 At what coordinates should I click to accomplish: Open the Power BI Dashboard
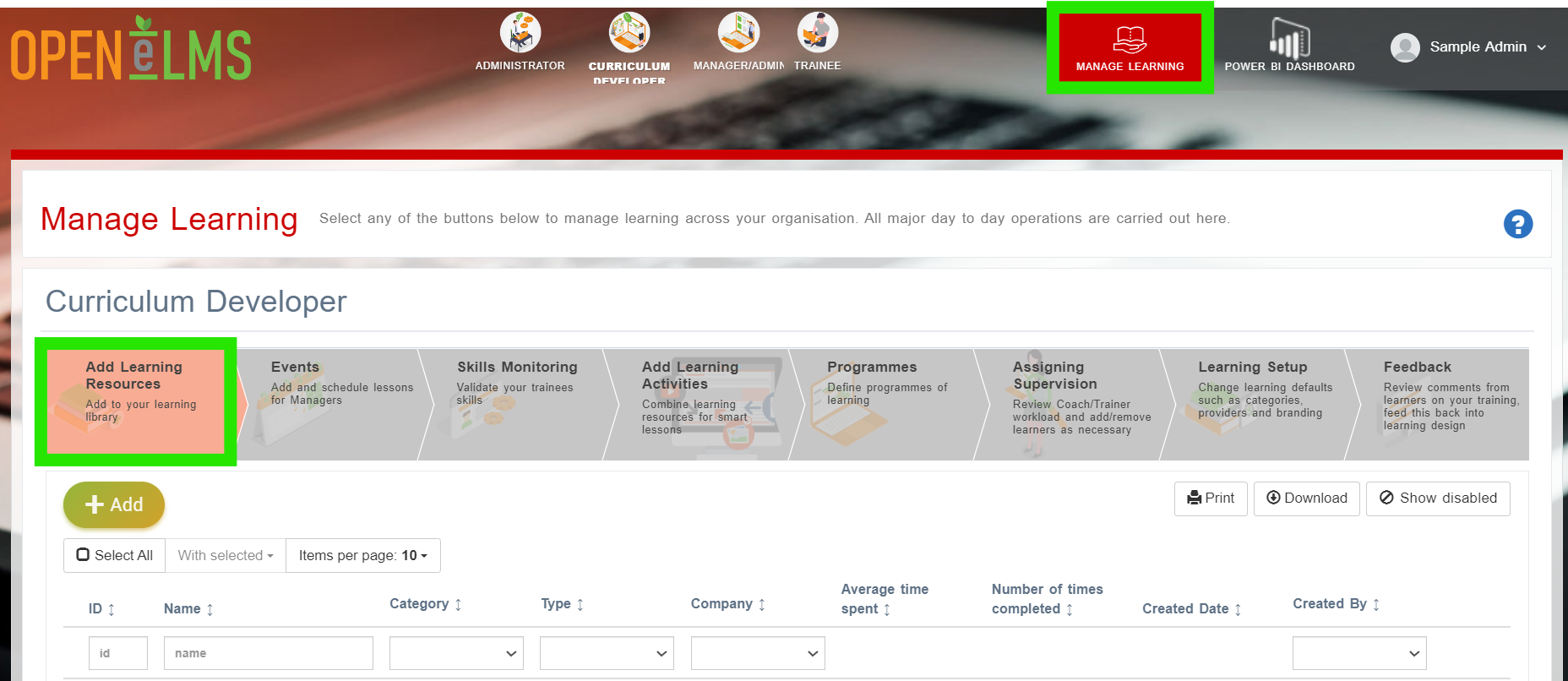[x=1289, y=46]
